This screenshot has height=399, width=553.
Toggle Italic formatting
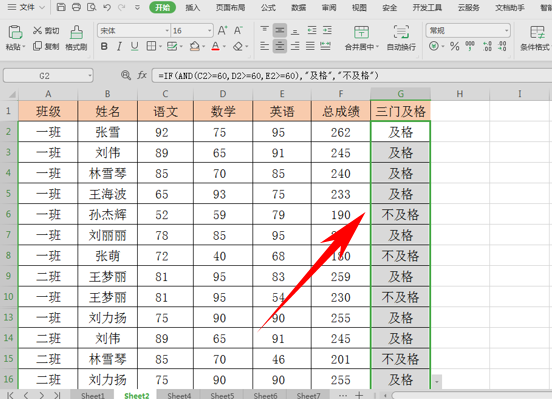coord(119,46)
